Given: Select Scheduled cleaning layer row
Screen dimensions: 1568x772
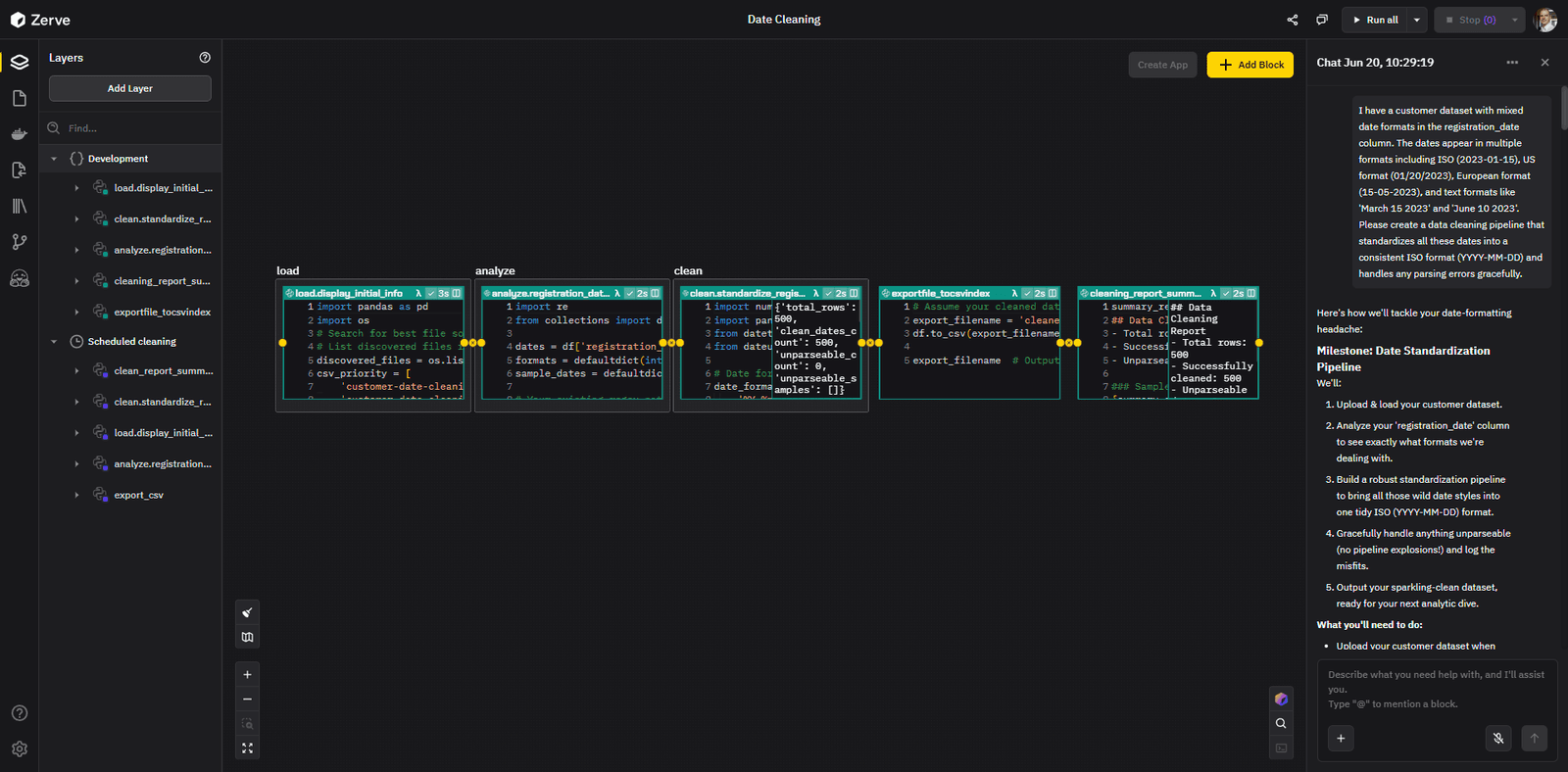Looking at the screenshot, I should (130, 342).
